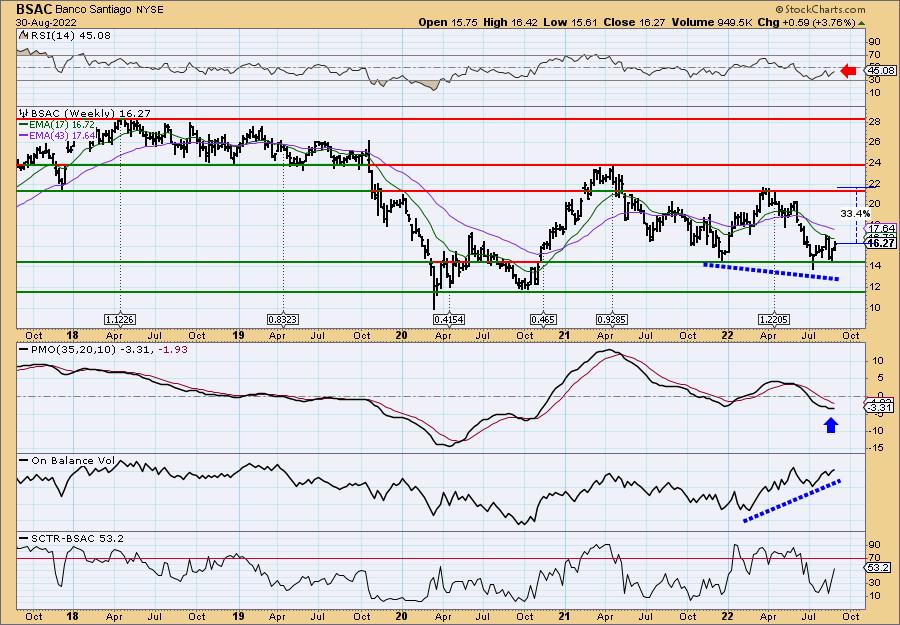The height and width of the screenshot is (625, 900).
Task: Click the 0.9285 dividend marker
Action: (611, 319)
